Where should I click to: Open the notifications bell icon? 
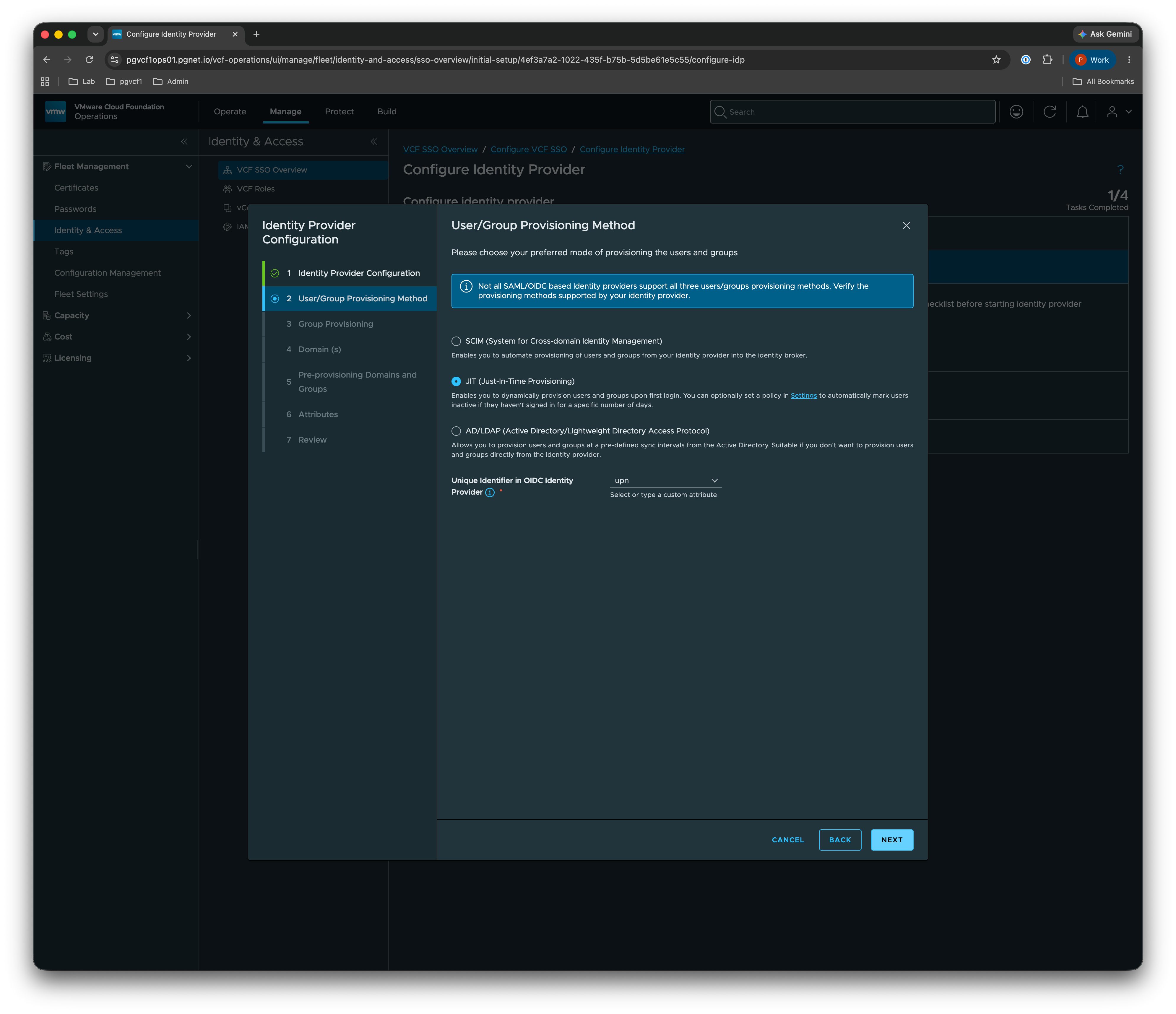(x=1082, y=112)
